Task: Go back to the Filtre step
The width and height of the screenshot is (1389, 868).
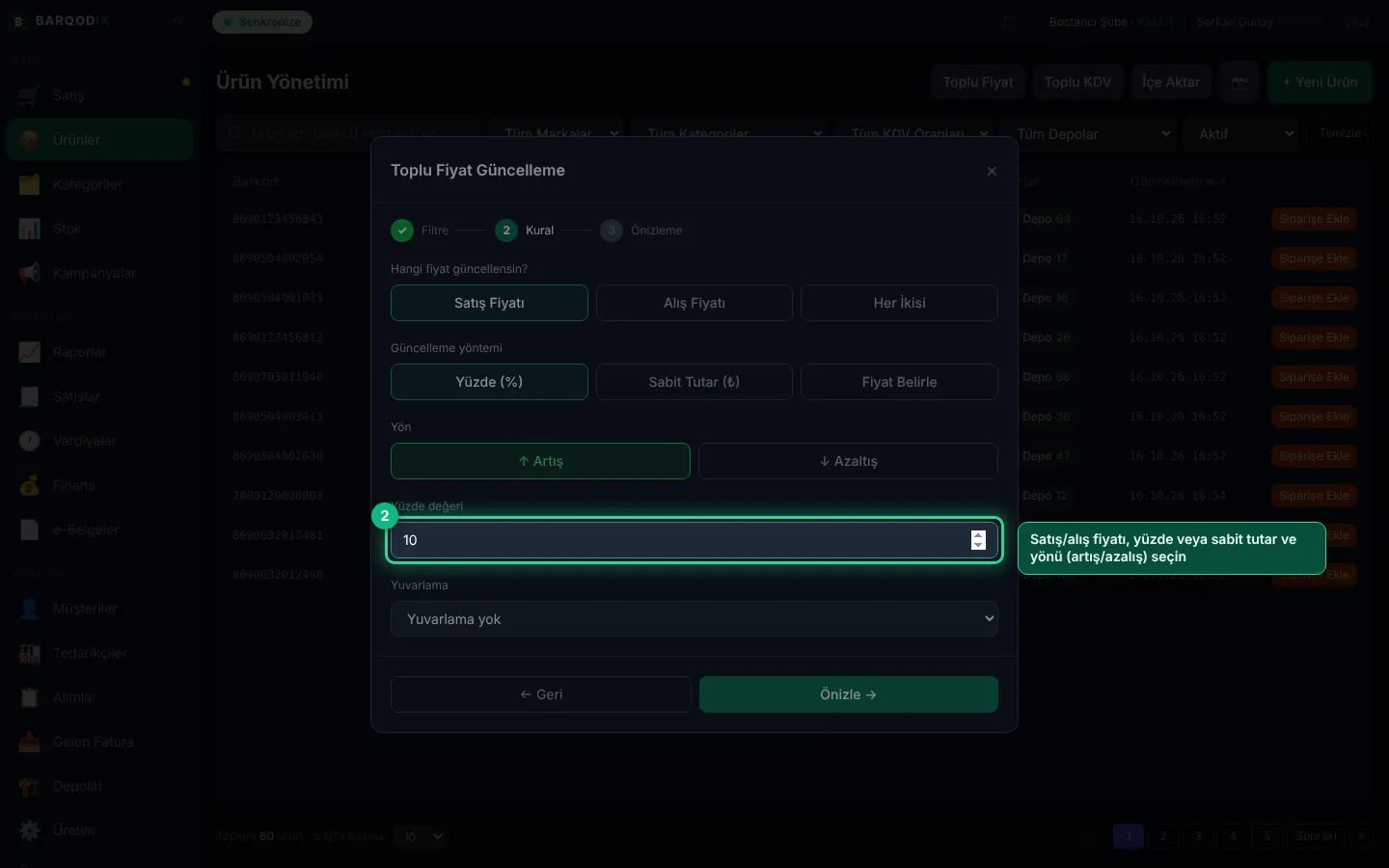Action: pyautogui.click(x=420, y=231)
